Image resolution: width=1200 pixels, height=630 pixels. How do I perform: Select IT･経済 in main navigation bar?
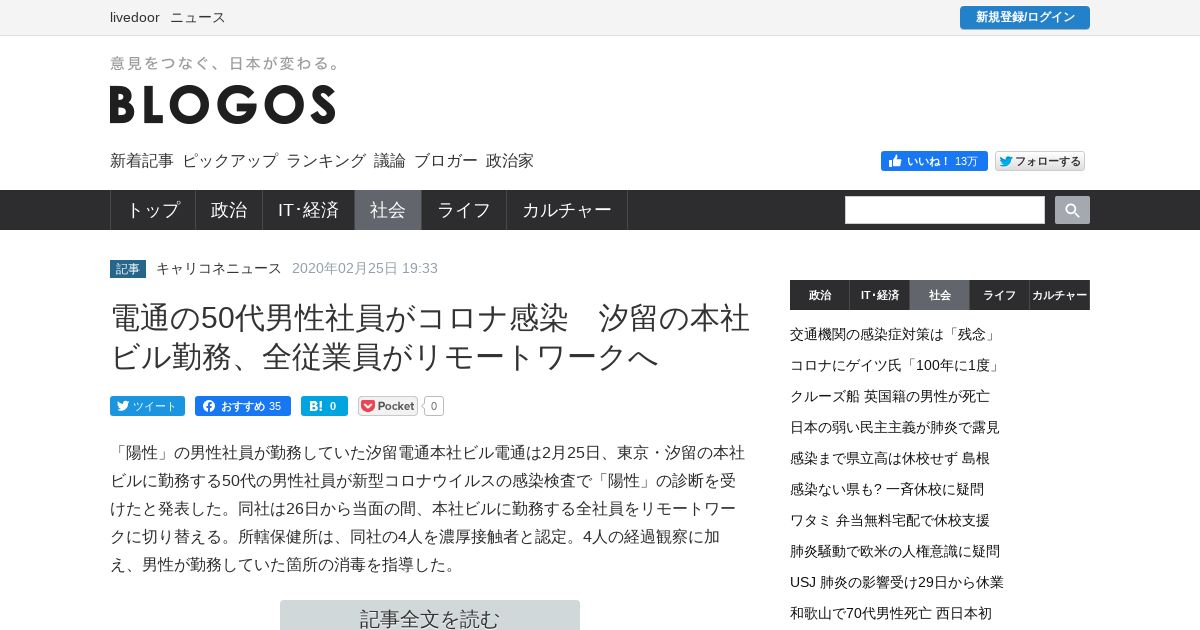coord(308,210)
